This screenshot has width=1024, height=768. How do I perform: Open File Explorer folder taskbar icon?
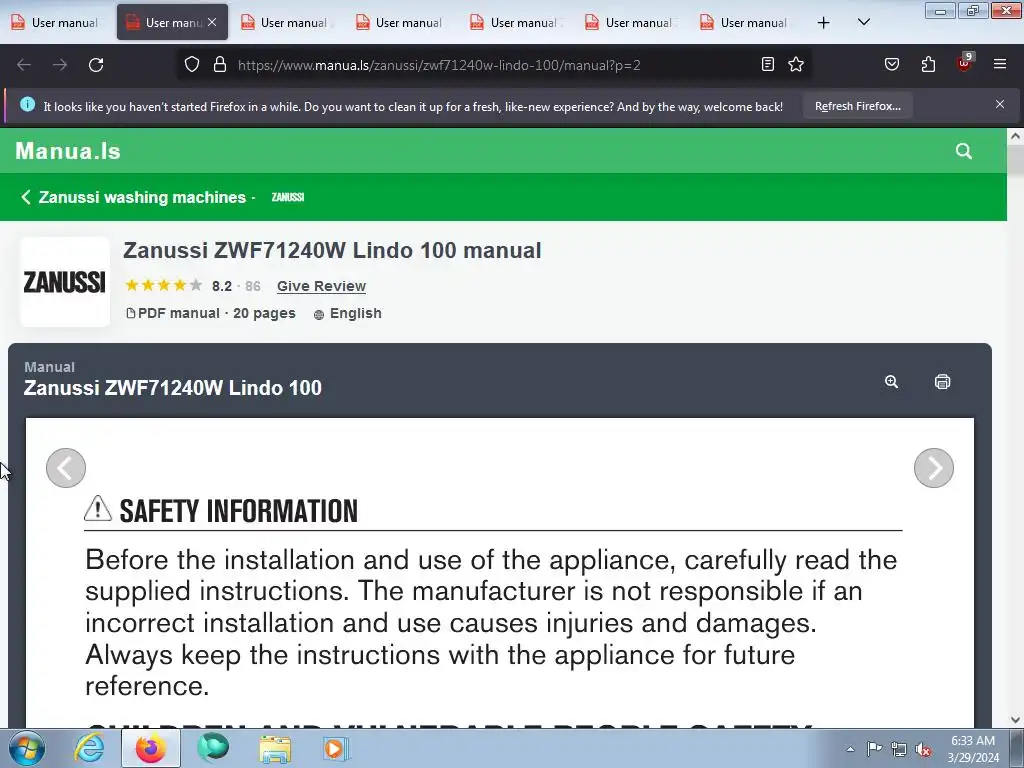tap(275, 748)
